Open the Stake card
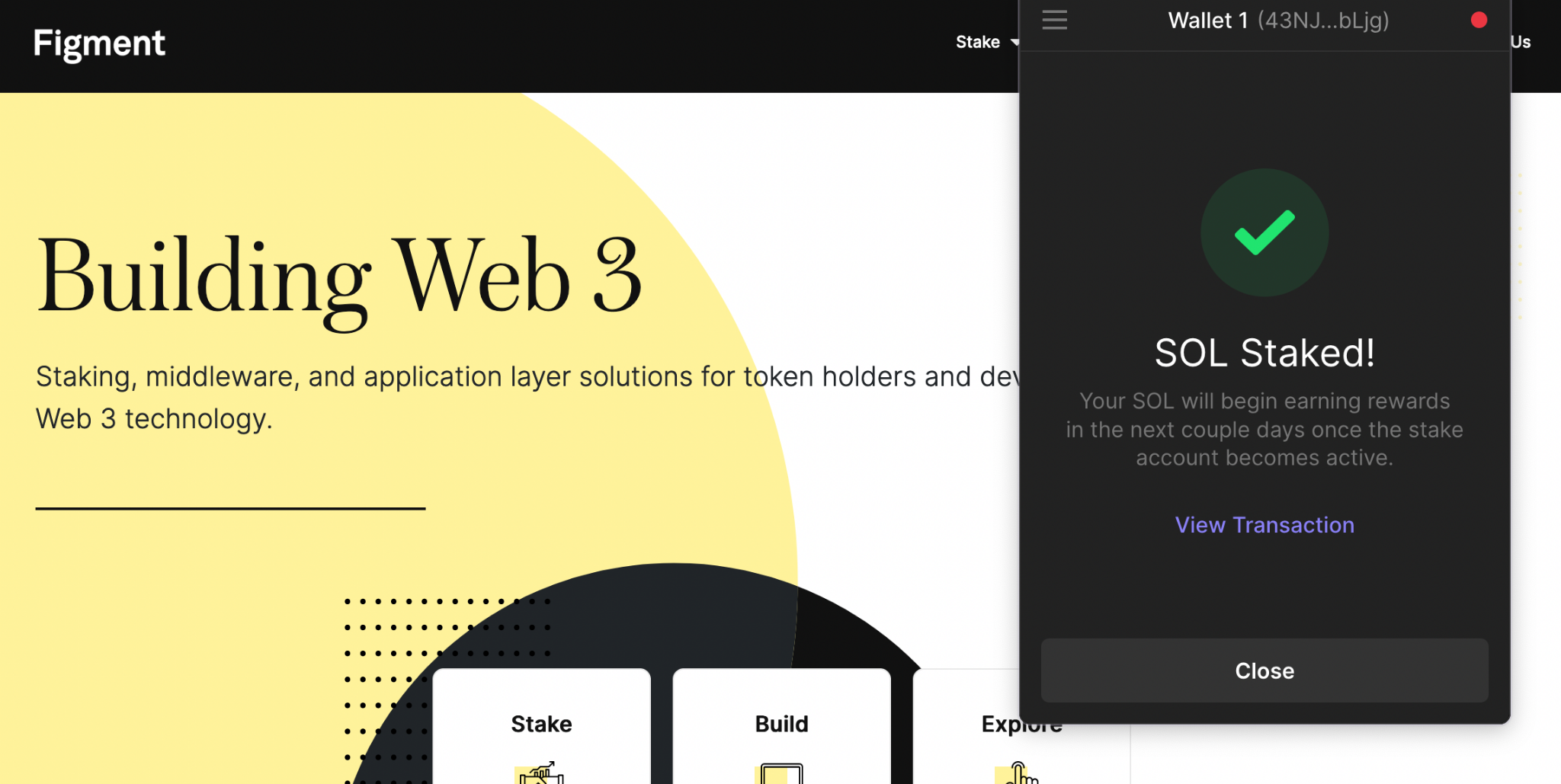 click(x=541, y=726)
